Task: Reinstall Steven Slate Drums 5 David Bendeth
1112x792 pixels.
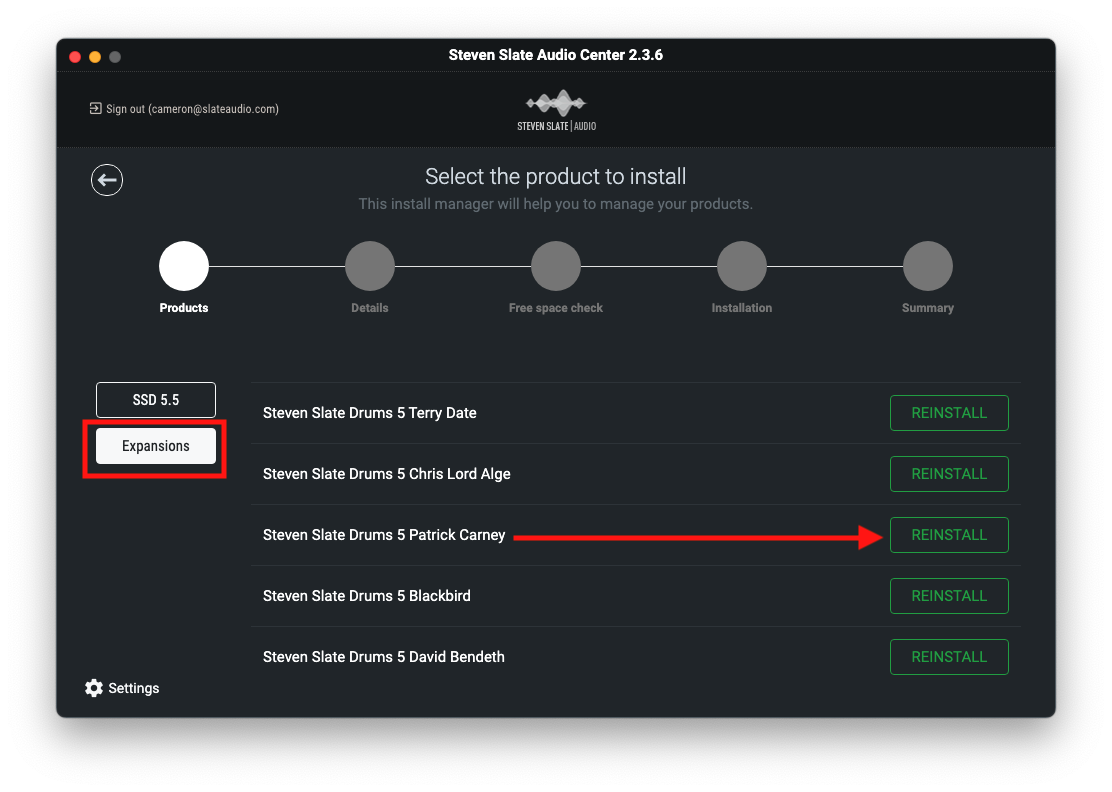Action: (x=949, y=657)
